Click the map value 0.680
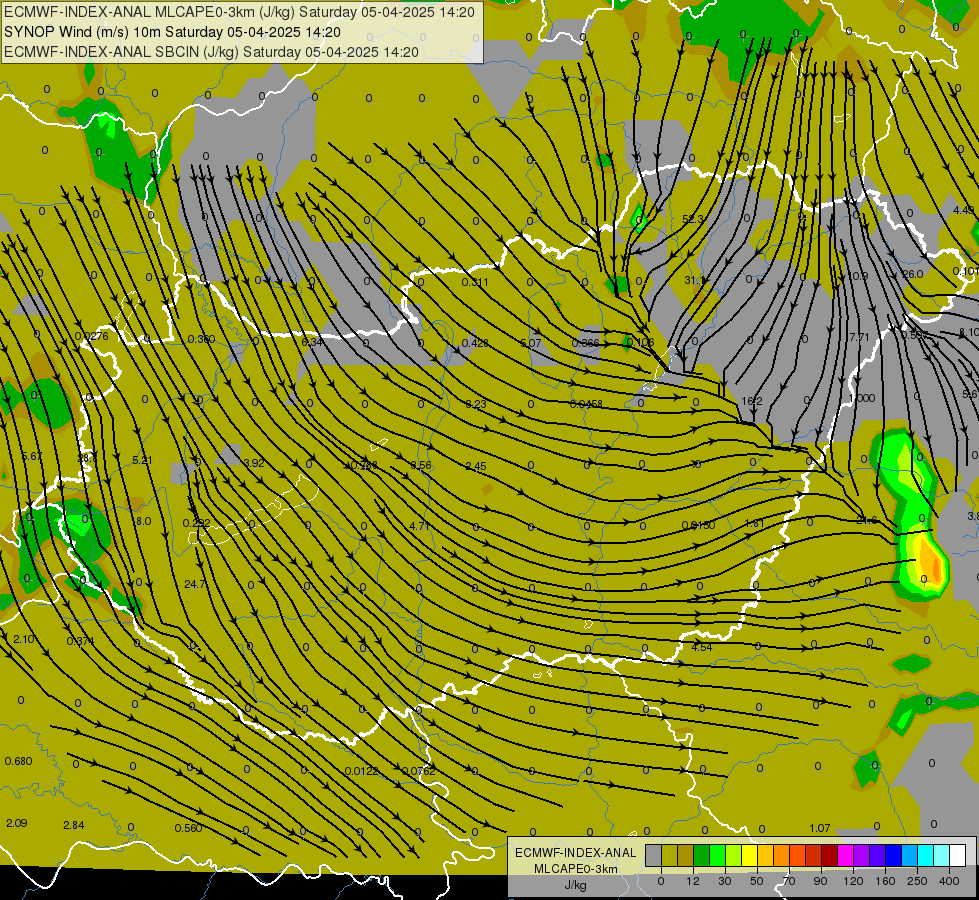This screenshot has width=979, height=900. pyautogui.click(x=18, y=761)
